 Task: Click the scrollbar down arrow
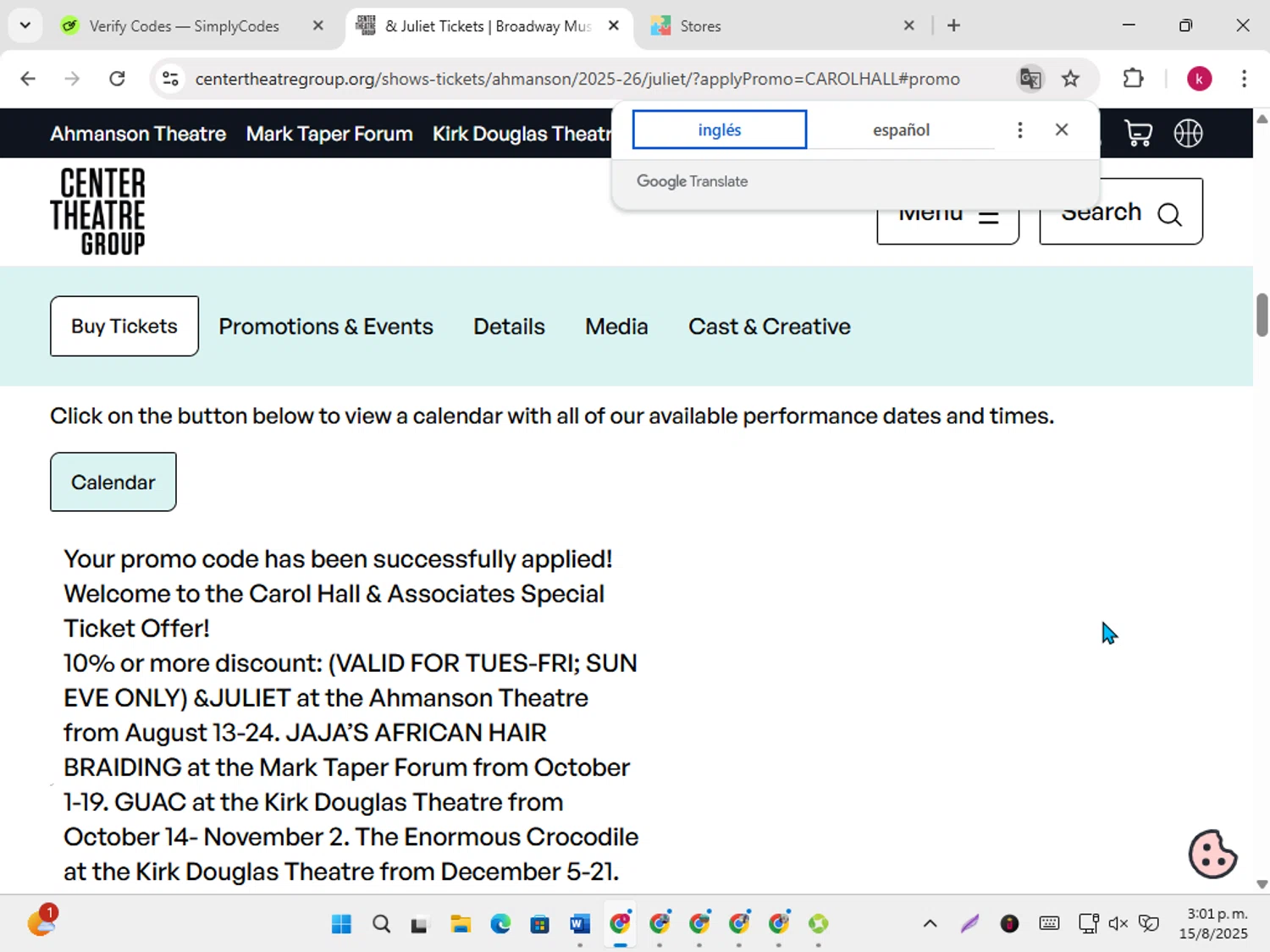pyautogui.click(x=1262, y=884)
